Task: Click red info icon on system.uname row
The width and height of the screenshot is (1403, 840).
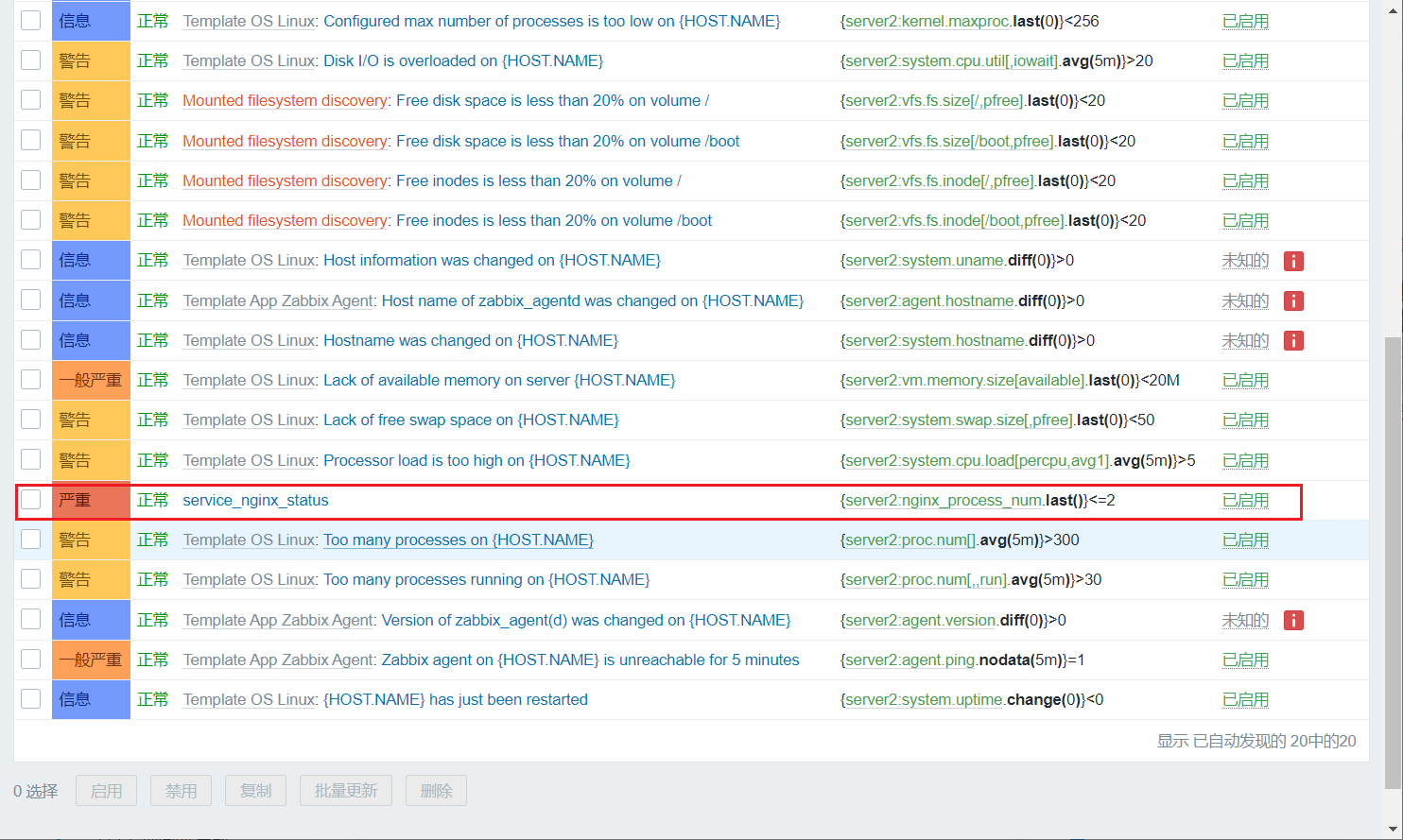Action: (1293, 261)
